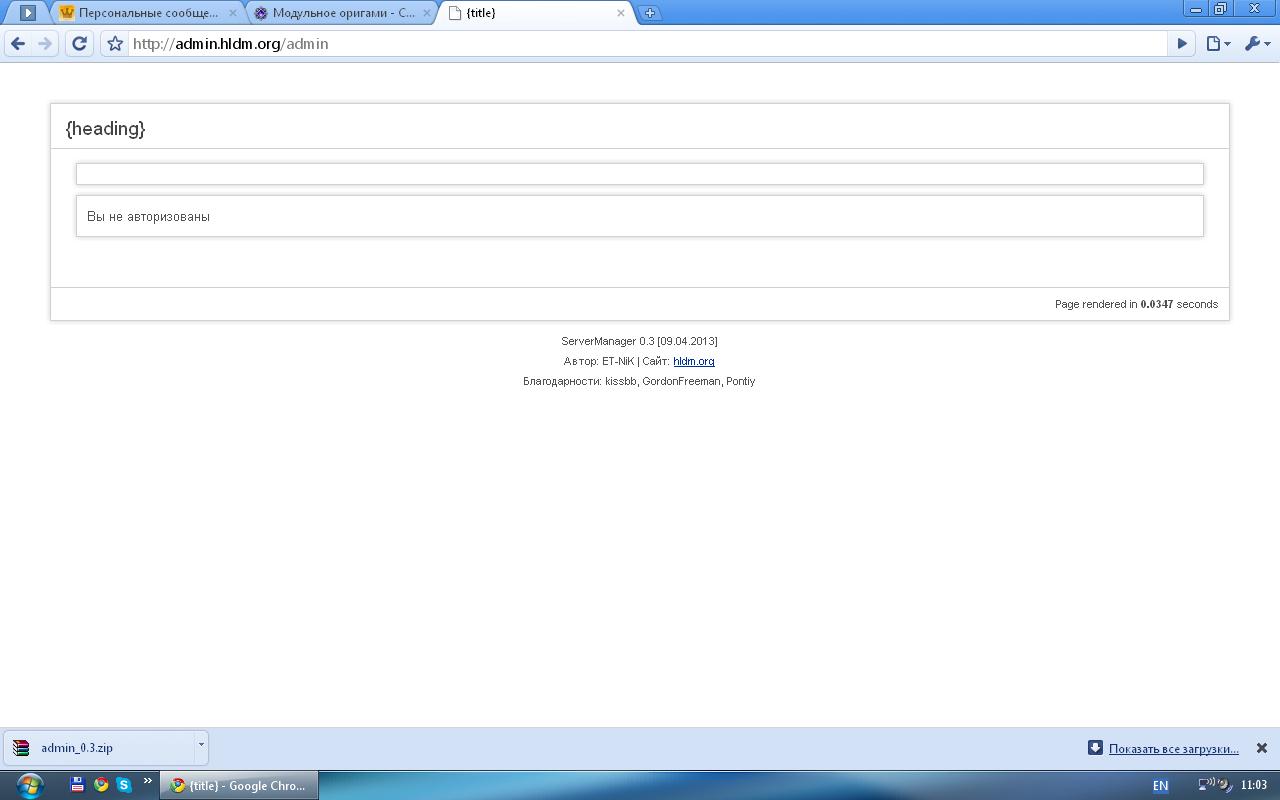The image size is (1280, 800).
Task: Close the downloads bar
Action: click(x=1262, y=748)
